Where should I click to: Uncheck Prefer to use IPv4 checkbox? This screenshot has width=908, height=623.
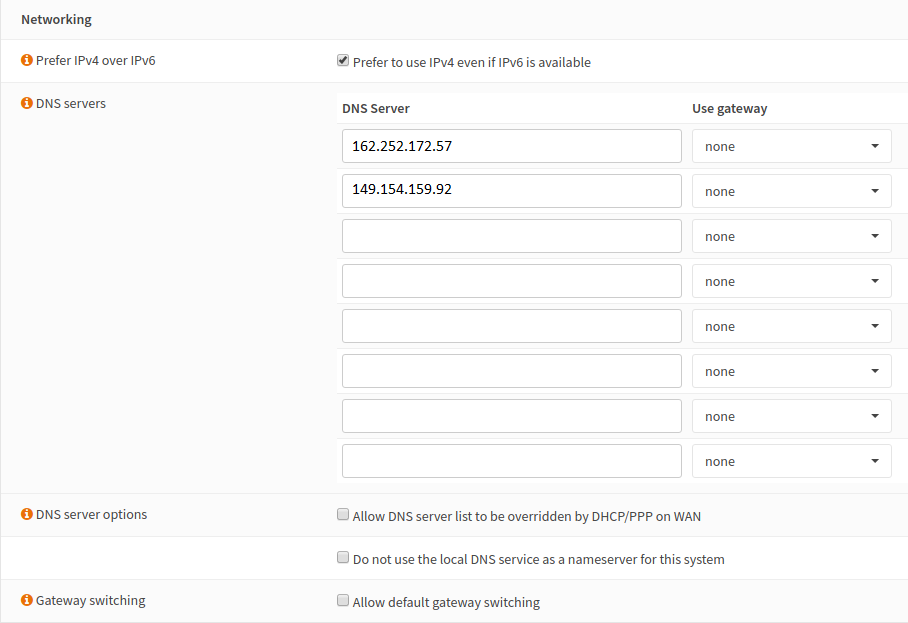[x=343, y=61]
